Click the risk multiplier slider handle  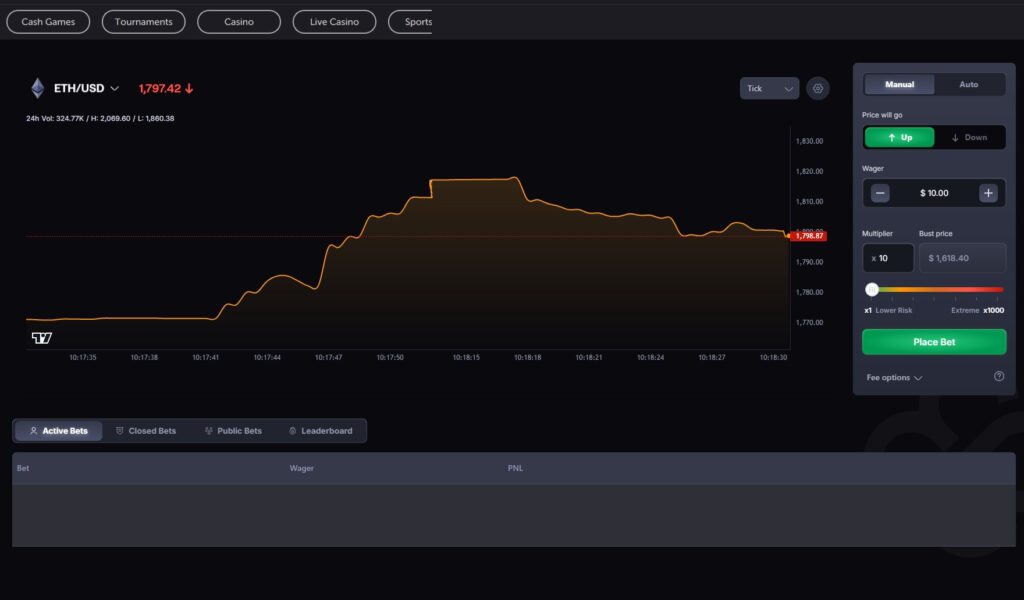[x=872, y=289]
